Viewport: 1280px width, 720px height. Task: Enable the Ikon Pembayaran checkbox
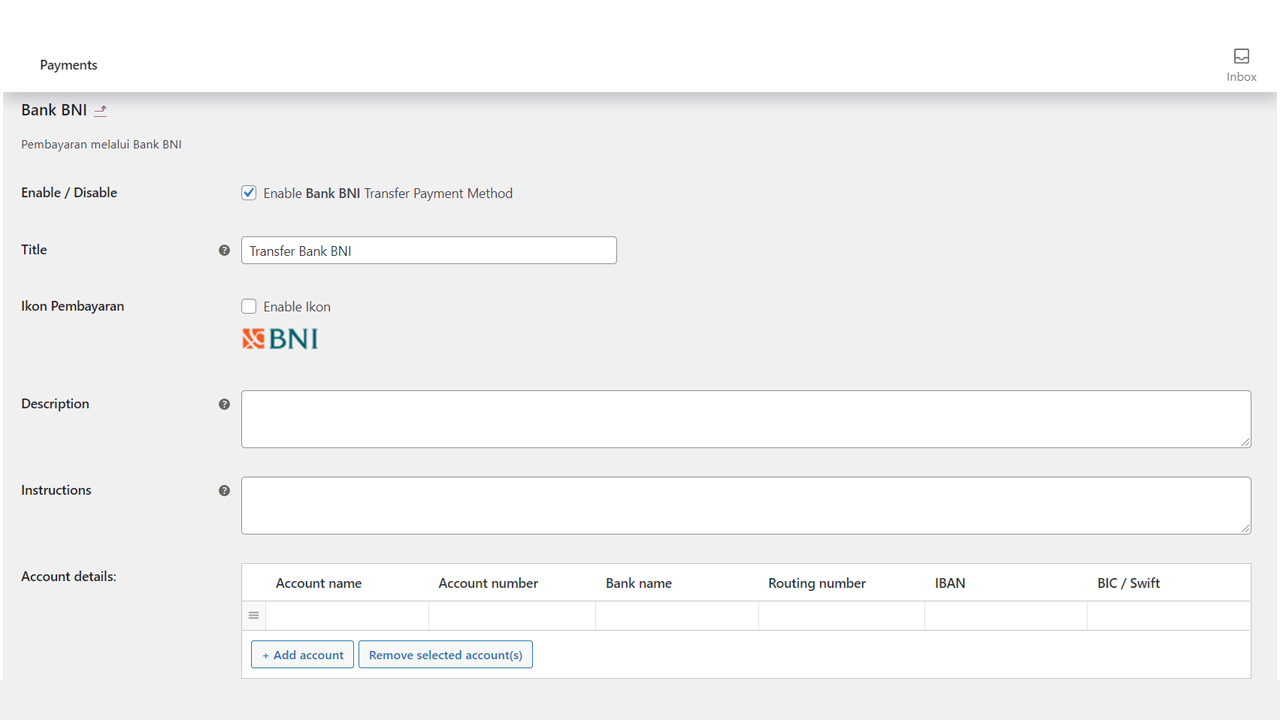(x=248, y=306)
